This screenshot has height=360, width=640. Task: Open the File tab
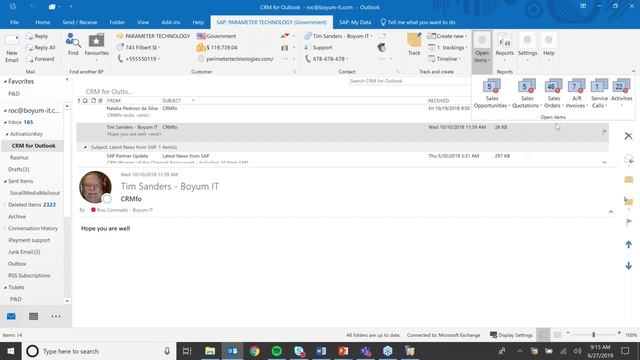pyautogui.click(x=14, y=22)
